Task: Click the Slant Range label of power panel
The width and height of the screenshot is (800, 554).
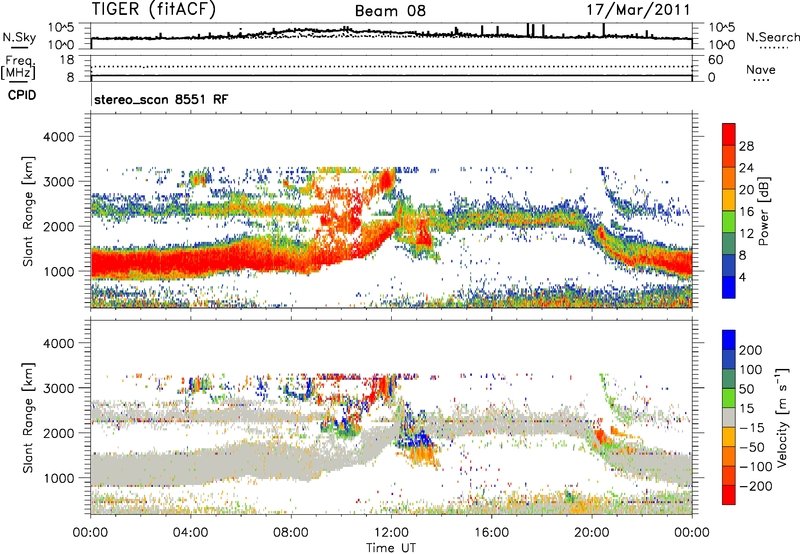Action: (x=28, y=211)
